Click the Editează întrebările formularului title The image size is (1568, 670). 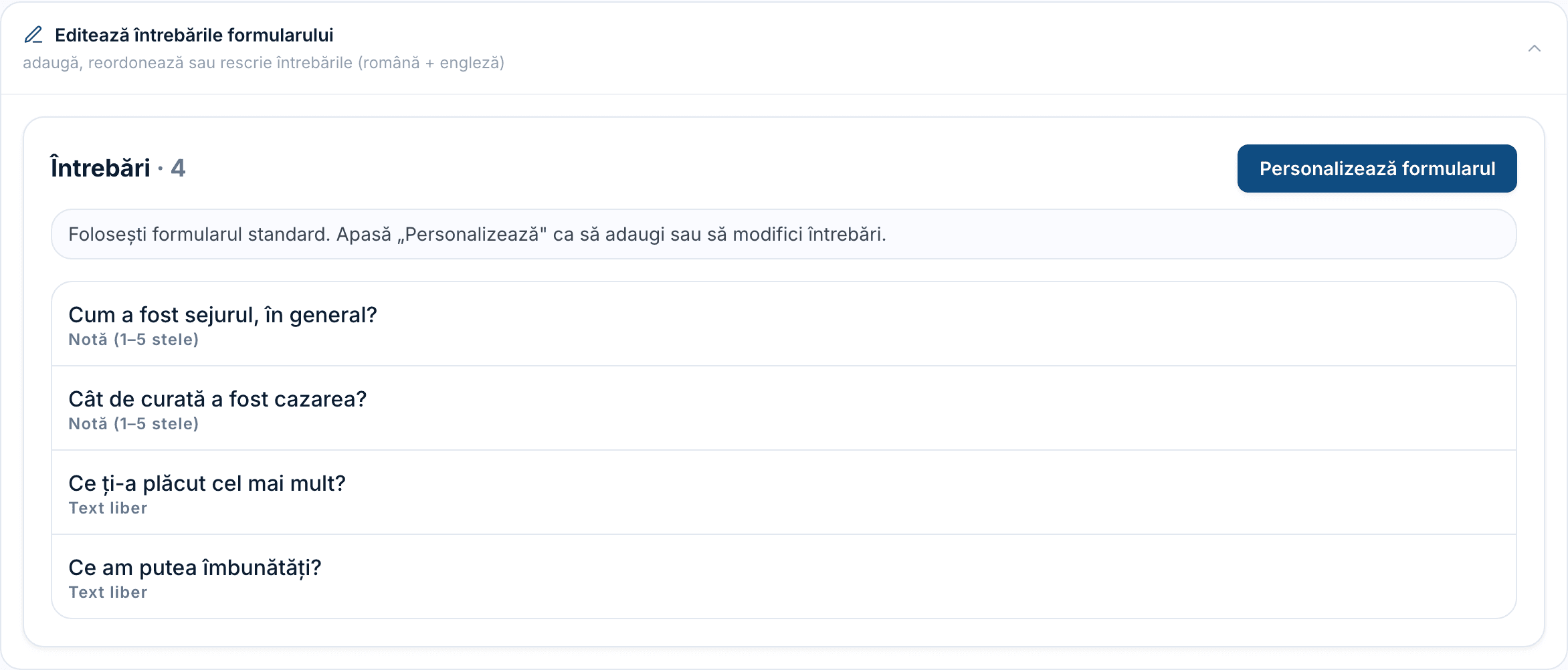point(194,35)
